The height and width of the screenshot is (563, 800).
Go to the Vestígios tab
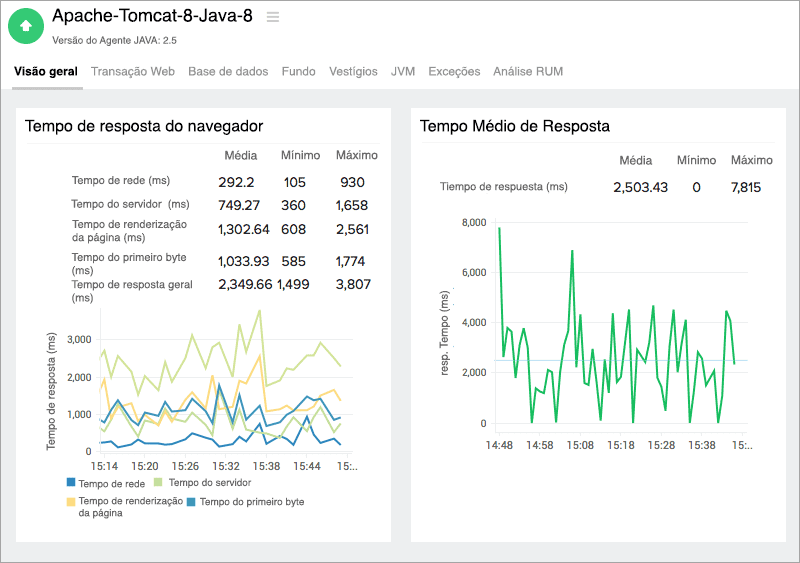pyautogui.click(x=353, y=72)
